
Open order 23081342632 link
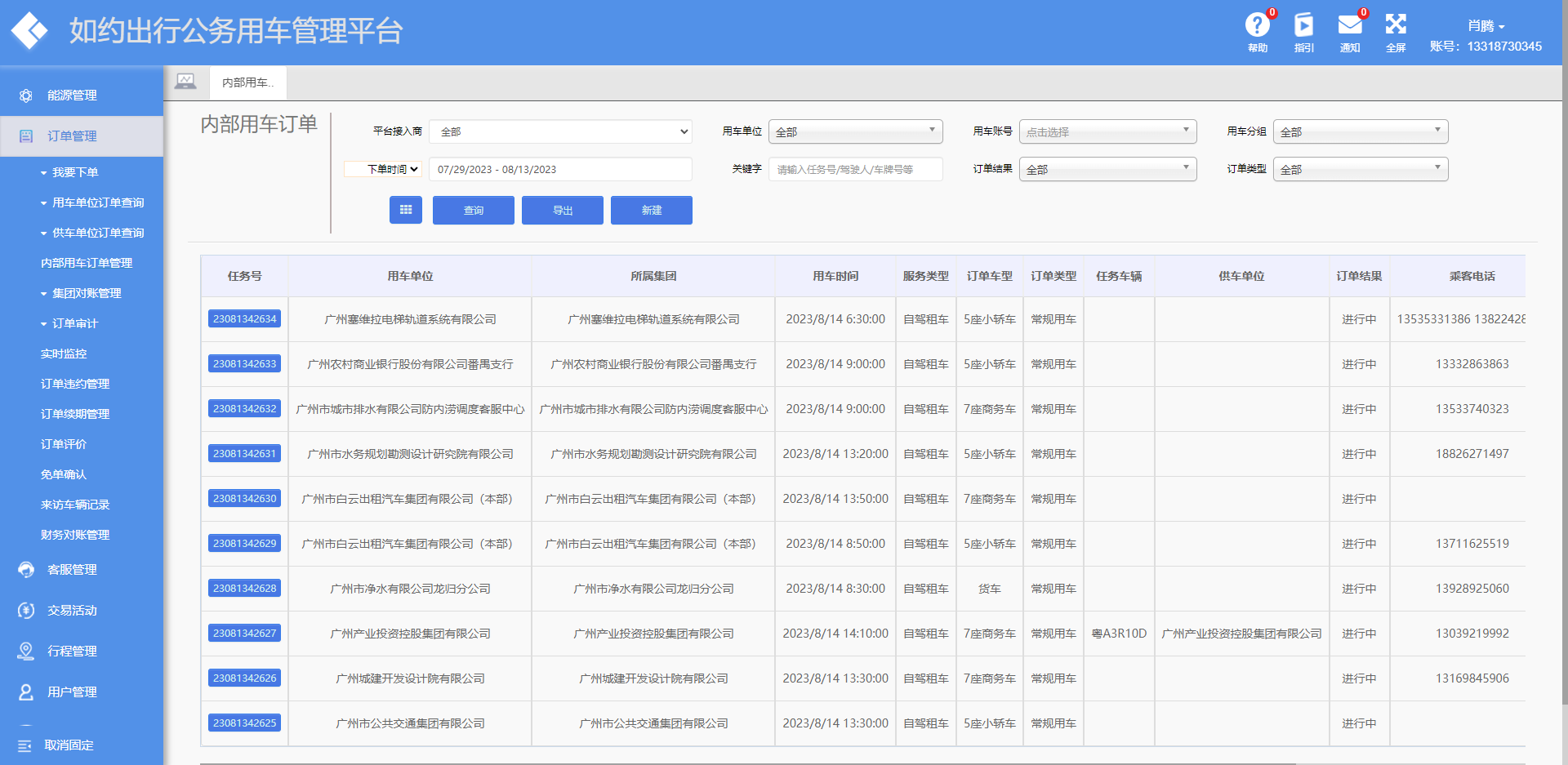click(245, 408)
